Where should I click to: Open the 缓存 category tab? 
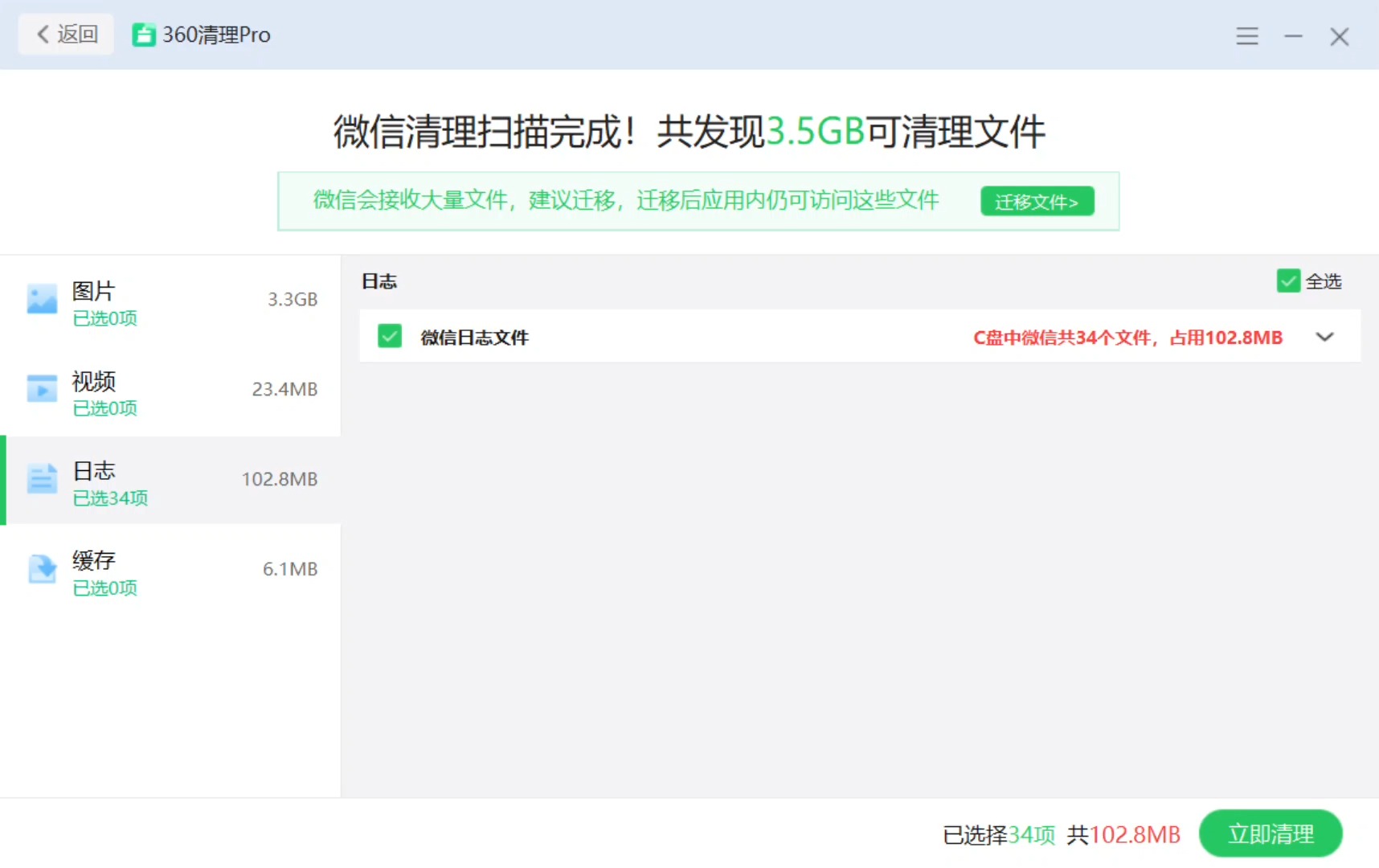(x=170, y=571)
